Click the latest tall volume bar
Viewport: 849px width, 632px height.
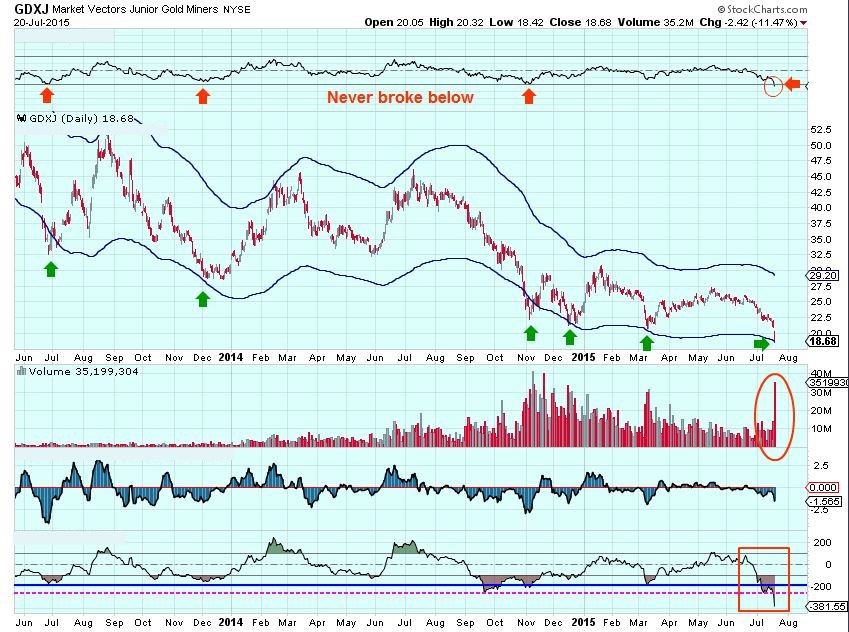(x=775, y=414)
